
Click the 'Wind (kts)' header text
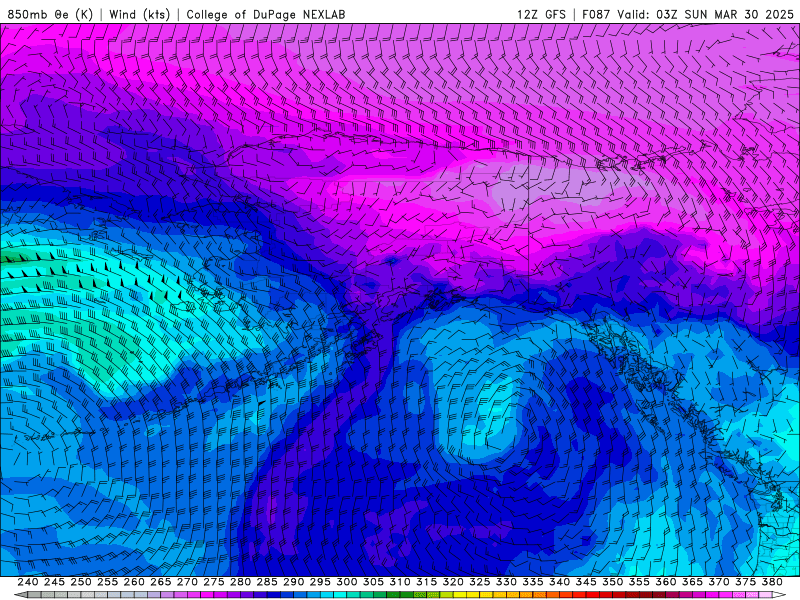pos(140,14)
